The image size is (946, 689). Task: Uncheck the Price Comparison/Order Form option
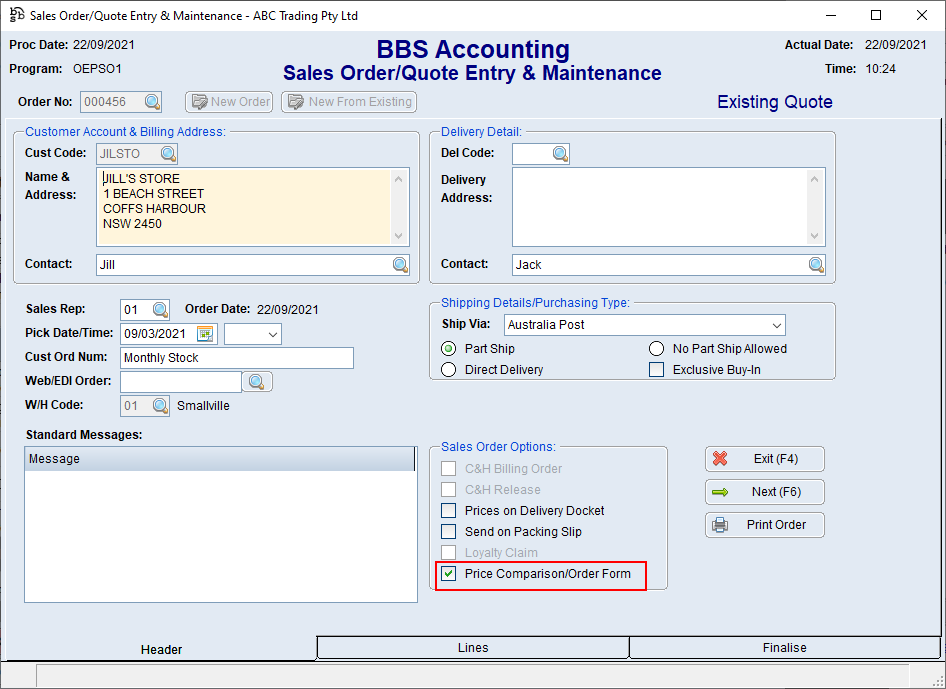click(x=447, y=575)
